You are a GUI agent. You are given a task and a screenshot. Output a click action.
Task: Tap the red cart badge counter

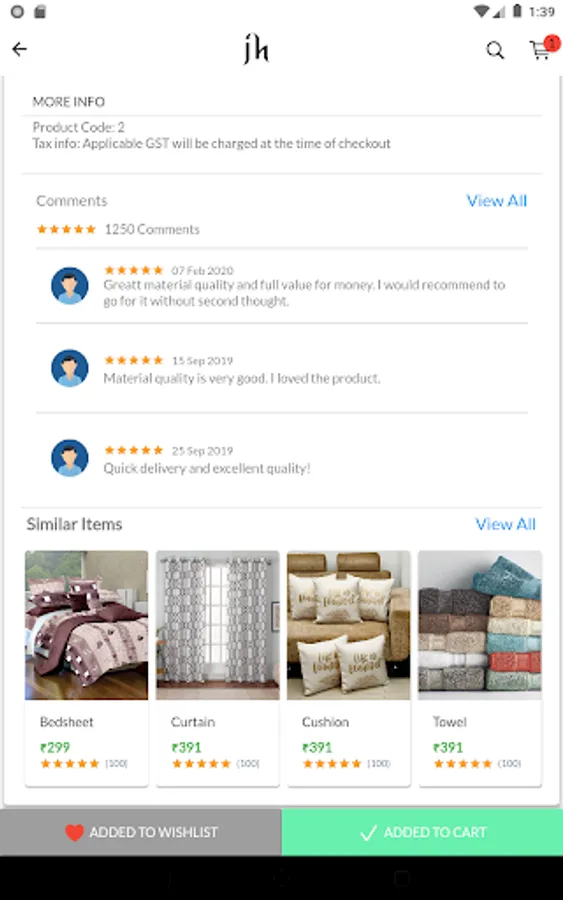tap(552, 43)
